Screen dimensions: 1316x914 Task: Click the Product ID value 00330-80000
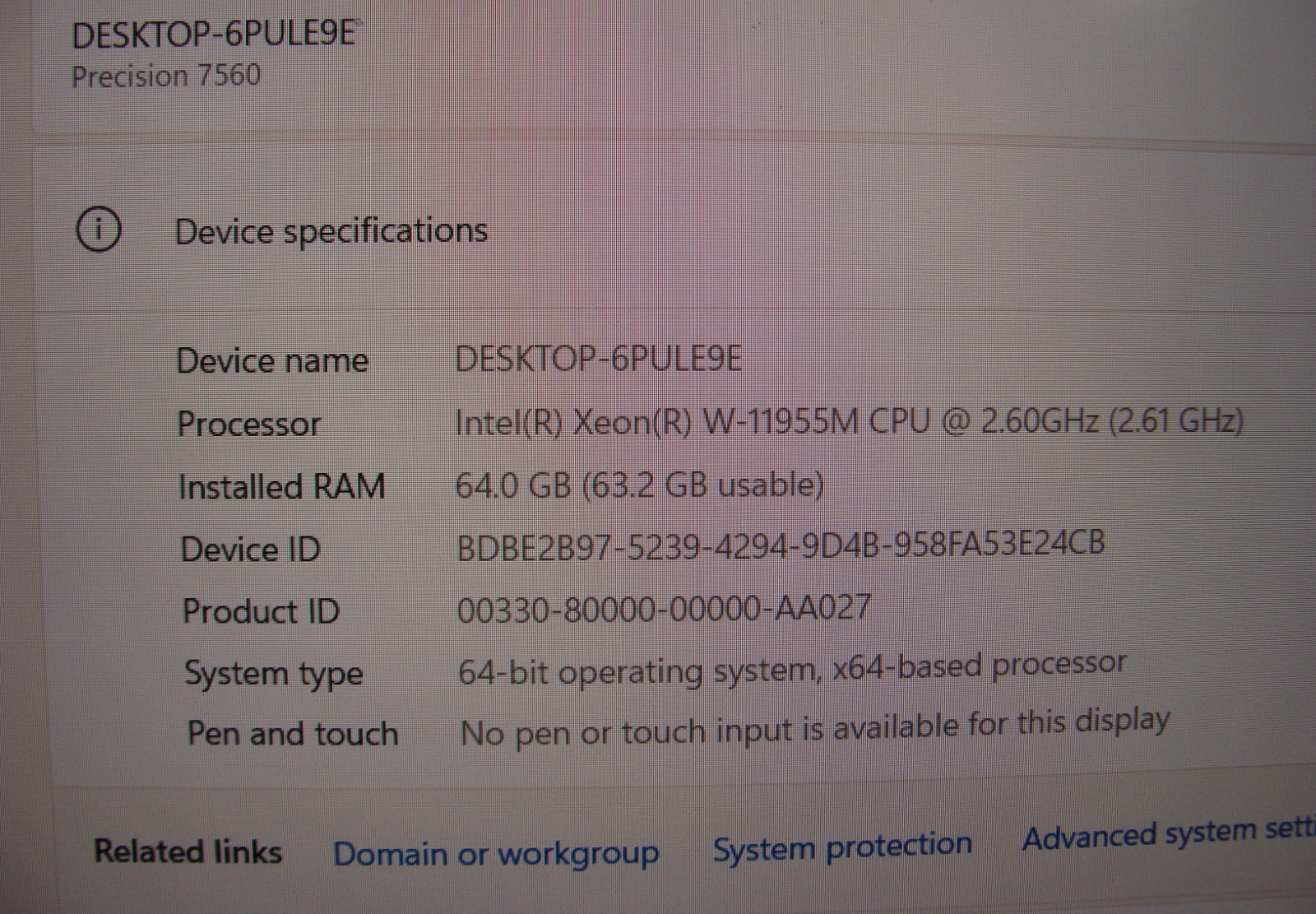(664, 609)
